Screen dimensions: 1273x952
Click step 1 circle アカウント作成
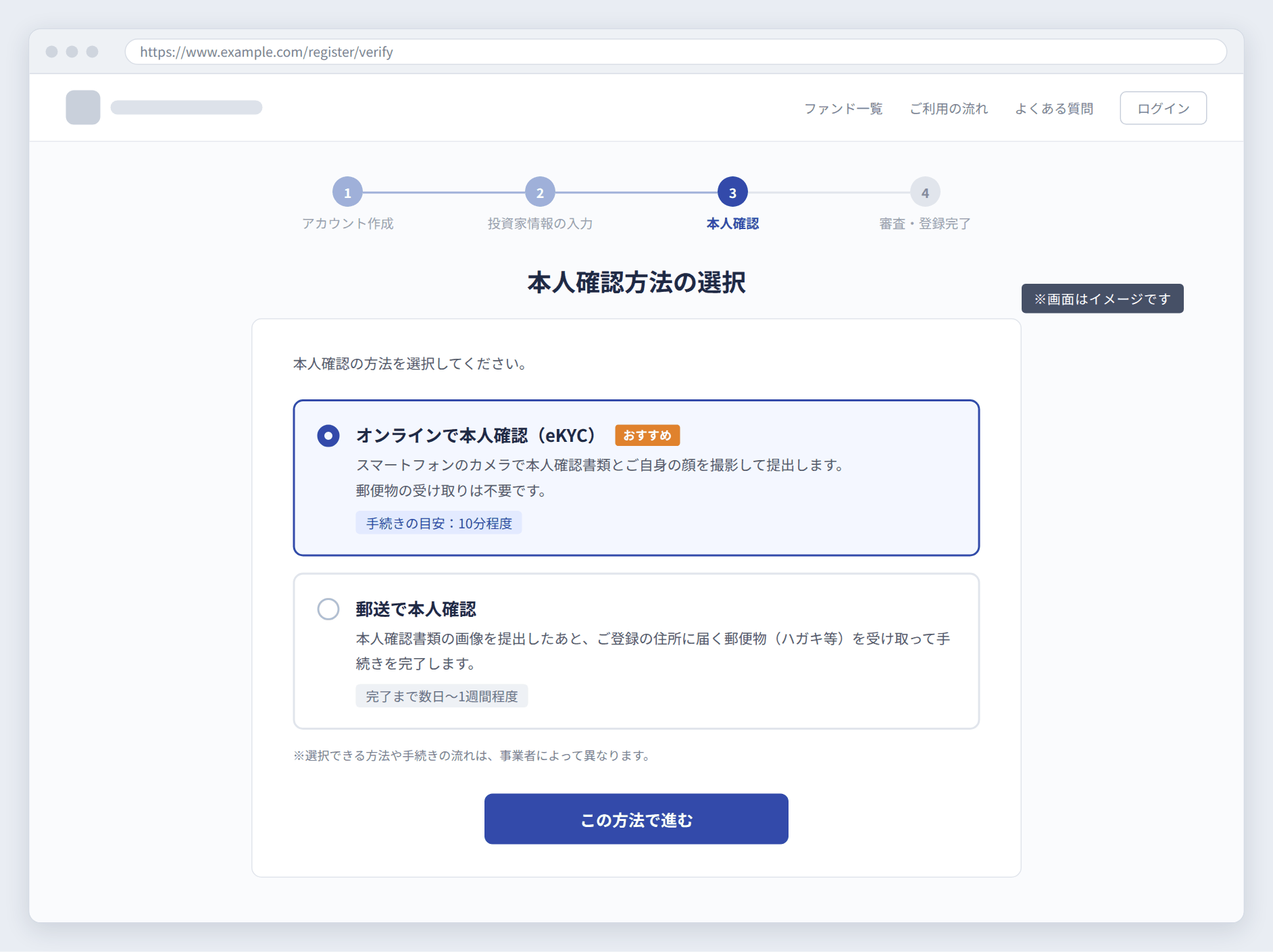click(347, 193)
